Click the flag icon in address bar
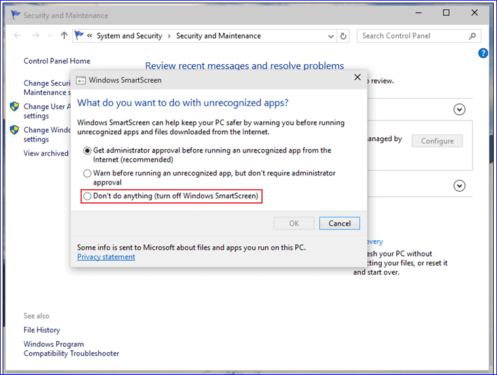 (79, 35)
